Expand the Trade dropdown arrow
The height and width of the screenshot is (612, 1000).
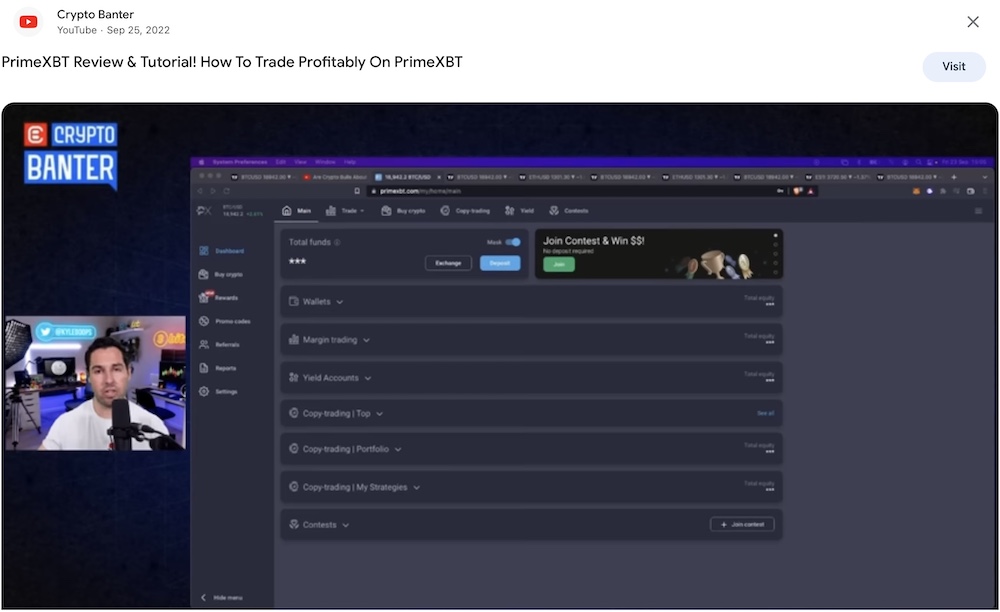pyautogui.click(x=362, y=211)
